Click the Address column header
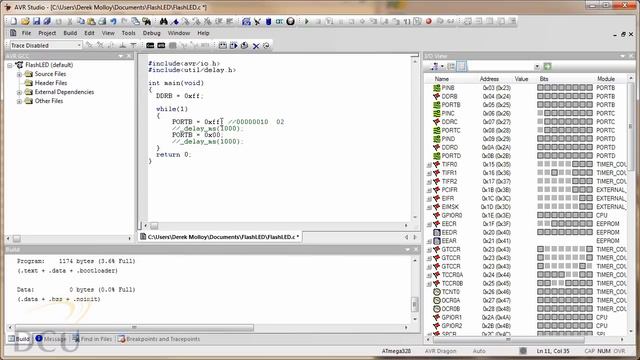 (489, 79)
